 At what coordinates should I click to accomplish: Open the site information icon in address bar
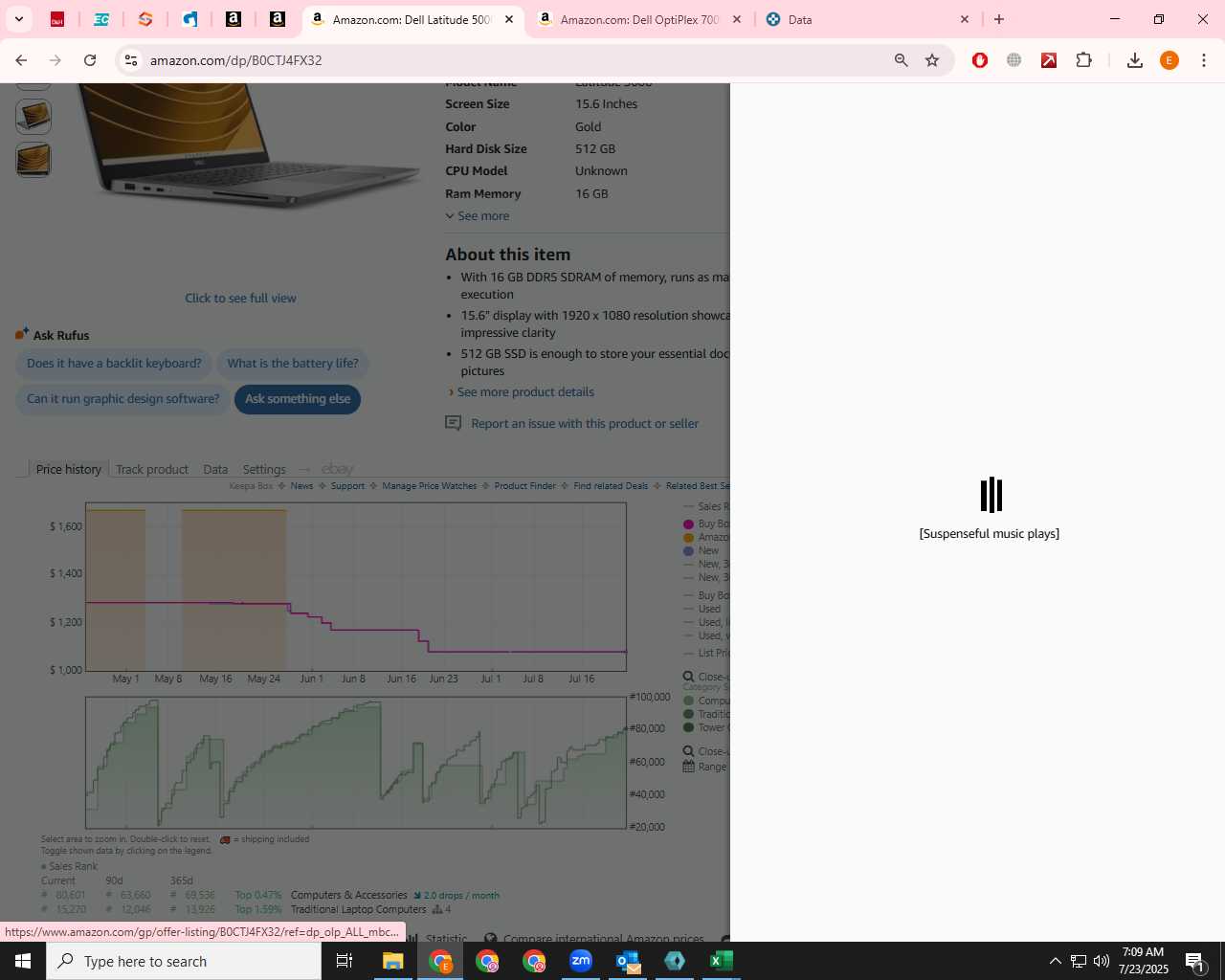[131, 60]
